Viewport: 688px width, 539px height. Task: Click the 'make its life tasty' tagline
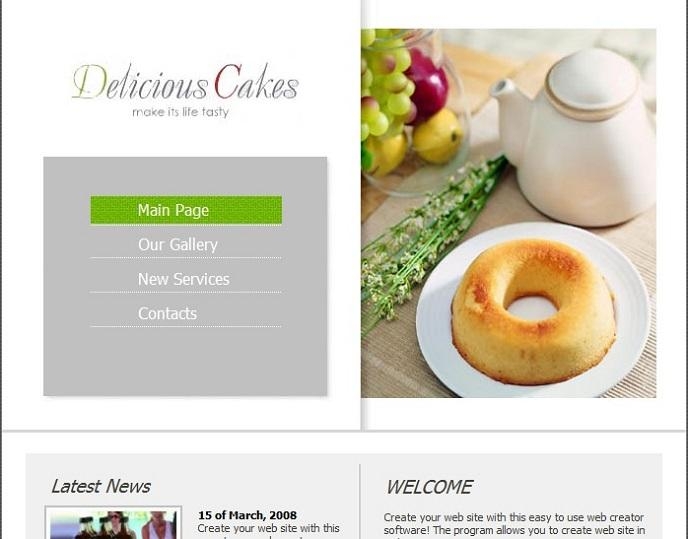click(180, 112)
